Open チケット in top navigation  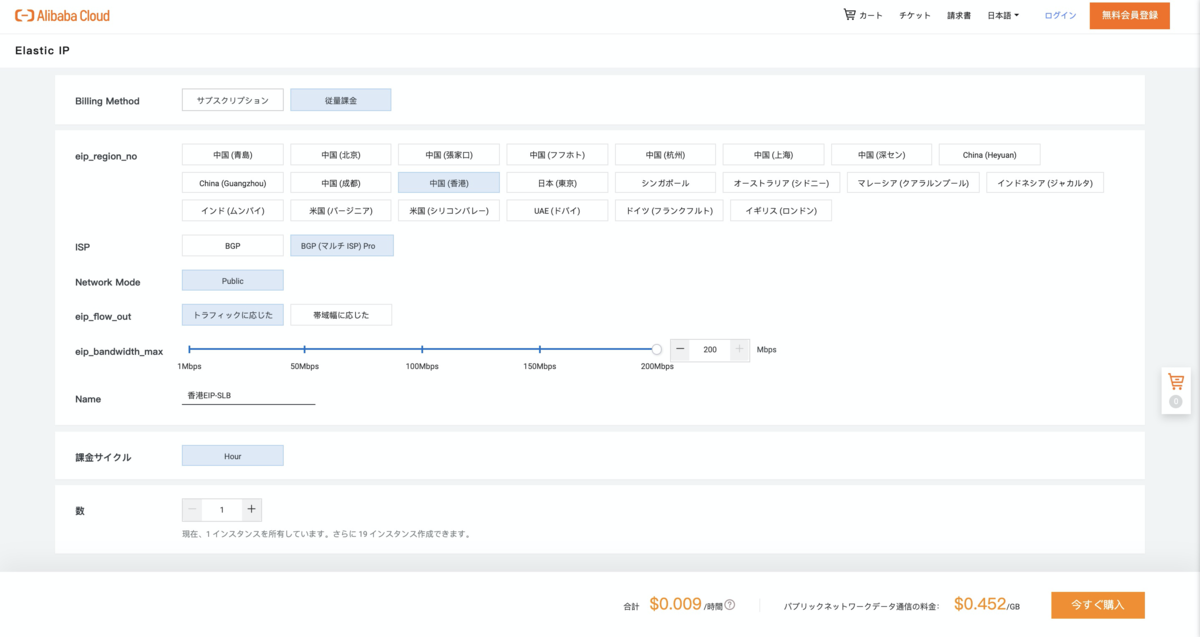pyautogui.click(x=915, y=16)
